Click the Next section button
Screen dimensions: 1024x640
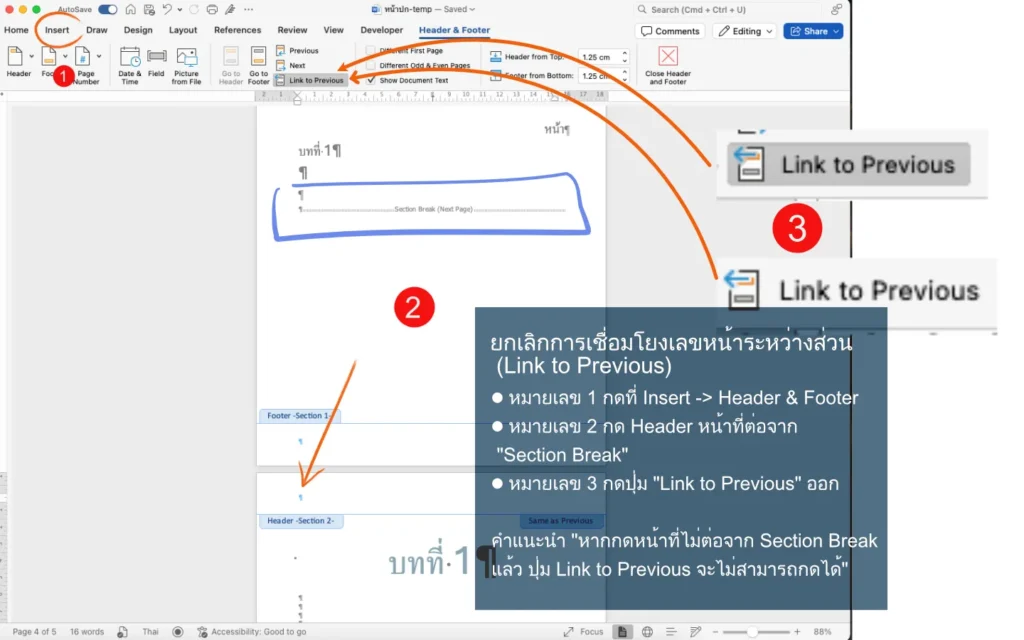click(x=291, y=65)
